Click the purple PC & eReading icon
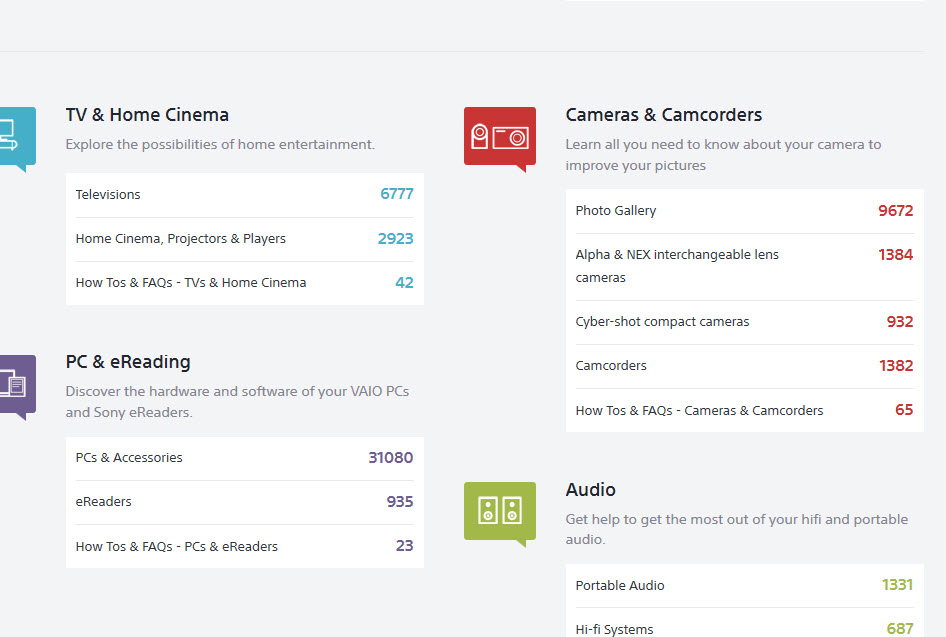 [15, 384]
